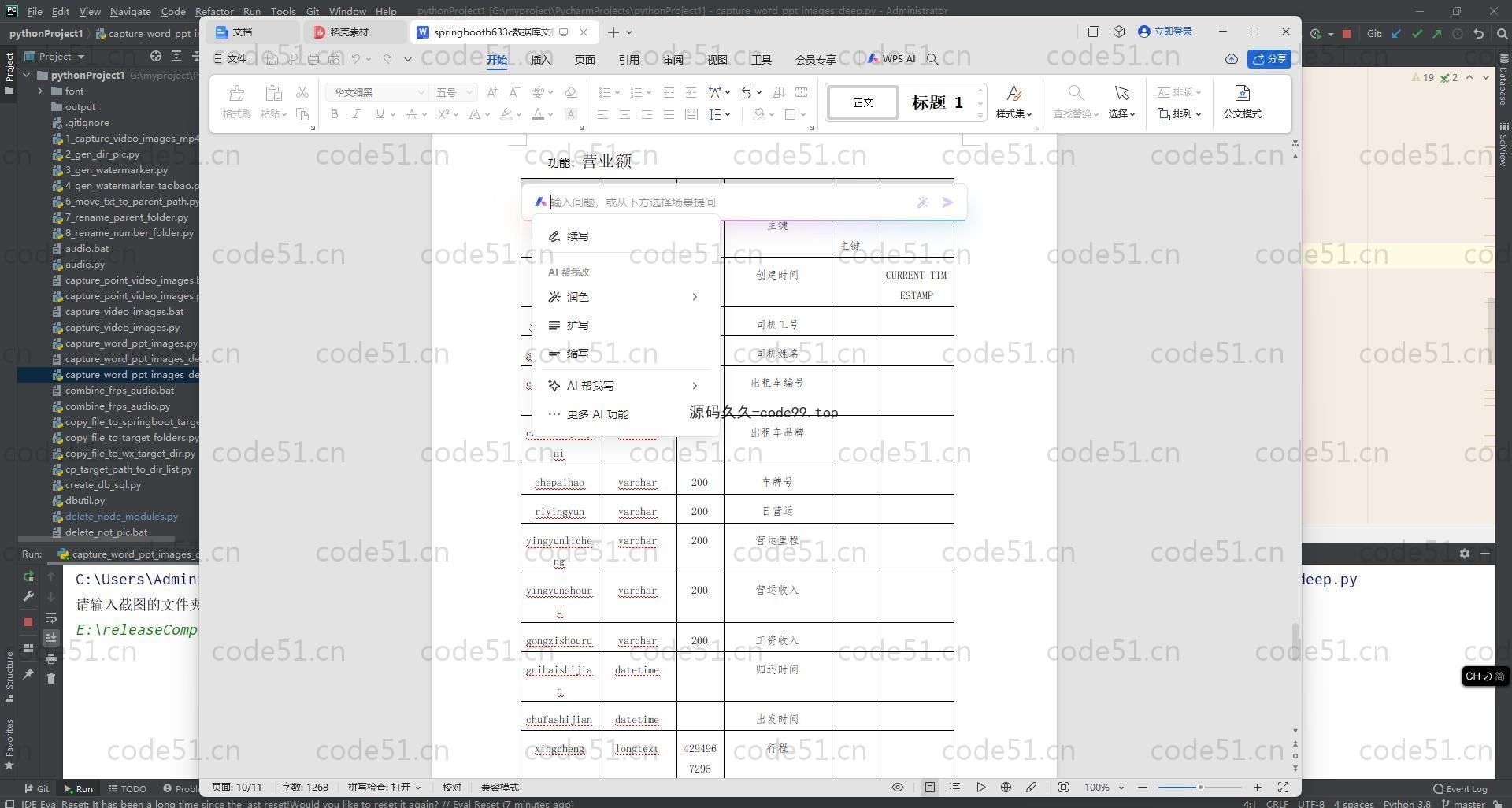Justify text alignment in ribbon
The height and width of the screenshot is (808, 1512).
pos(669,114)
